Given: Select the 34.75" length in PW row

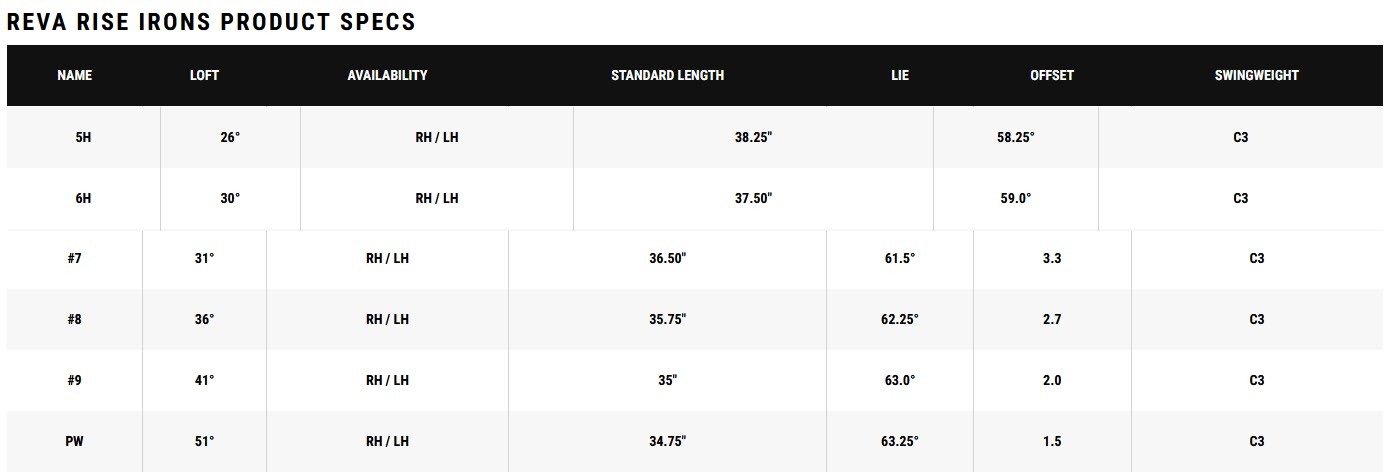Looking at the screenshot, I should (x=667, y=441).
